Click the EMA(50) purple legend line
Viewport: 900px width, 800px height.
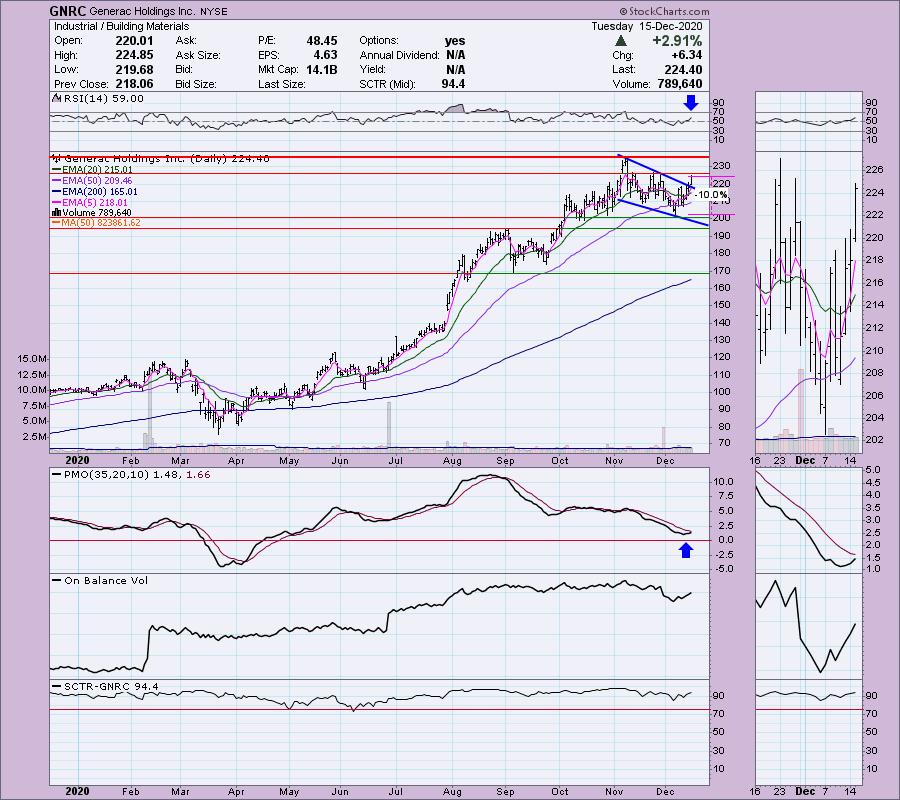point(56,181)
